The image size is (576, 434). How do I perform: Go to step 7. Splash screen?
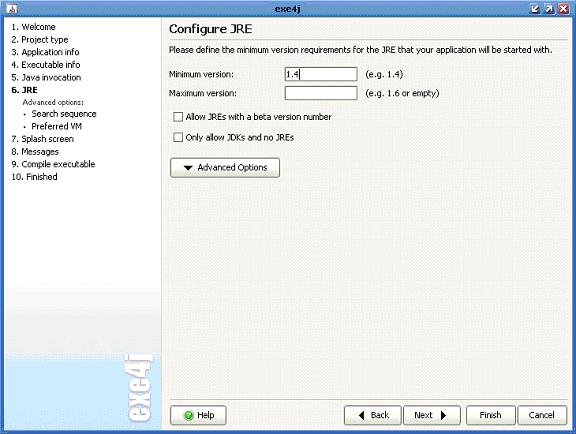[43, 139]
